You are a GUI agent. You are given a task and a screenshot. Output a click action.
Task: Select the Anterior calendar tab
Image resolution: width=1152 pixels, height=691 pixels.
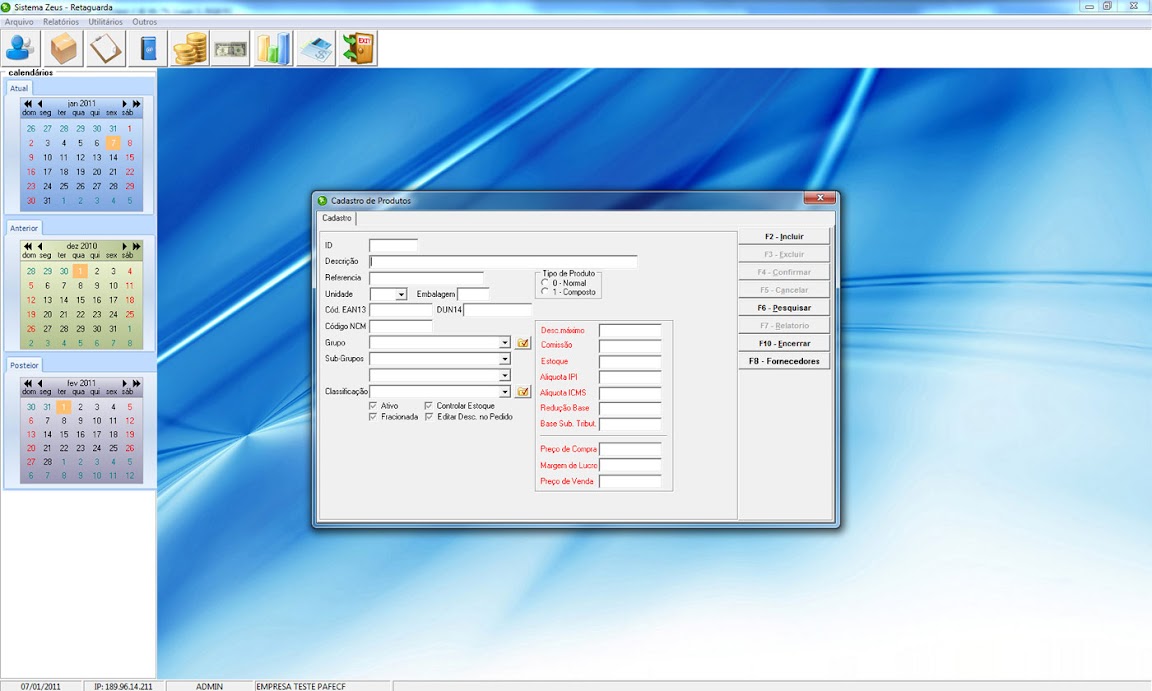coord(24,228)
